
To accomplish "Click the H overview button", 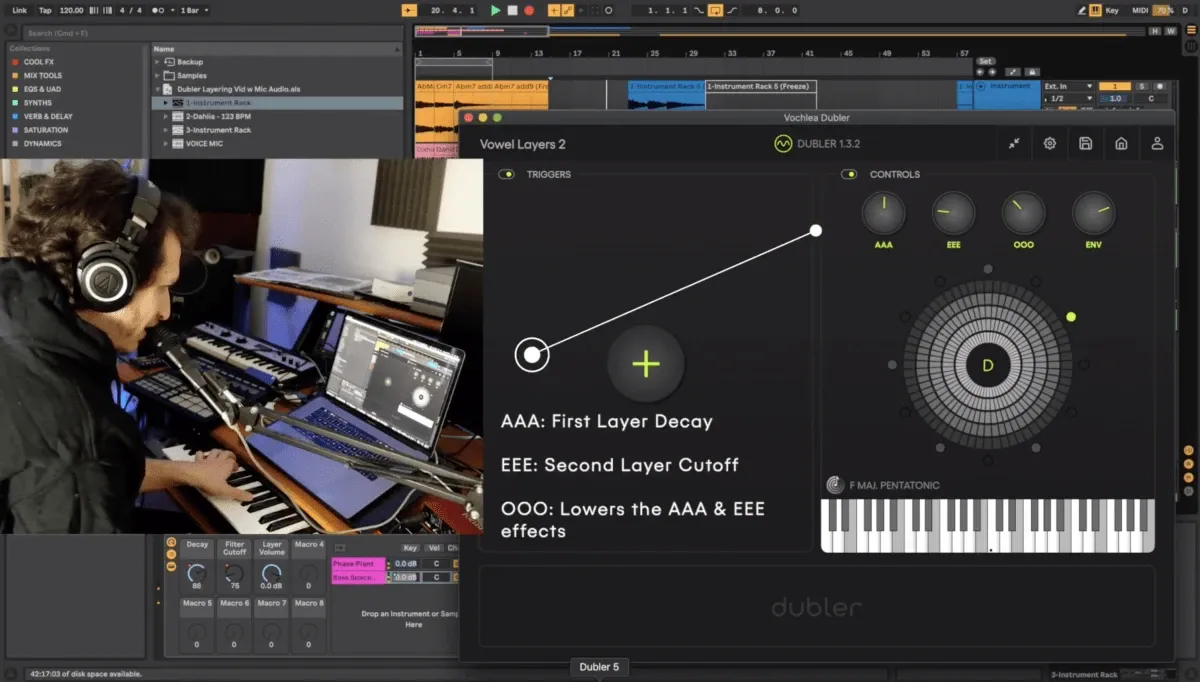I will pyautogui.click(x=1156, y=31).
